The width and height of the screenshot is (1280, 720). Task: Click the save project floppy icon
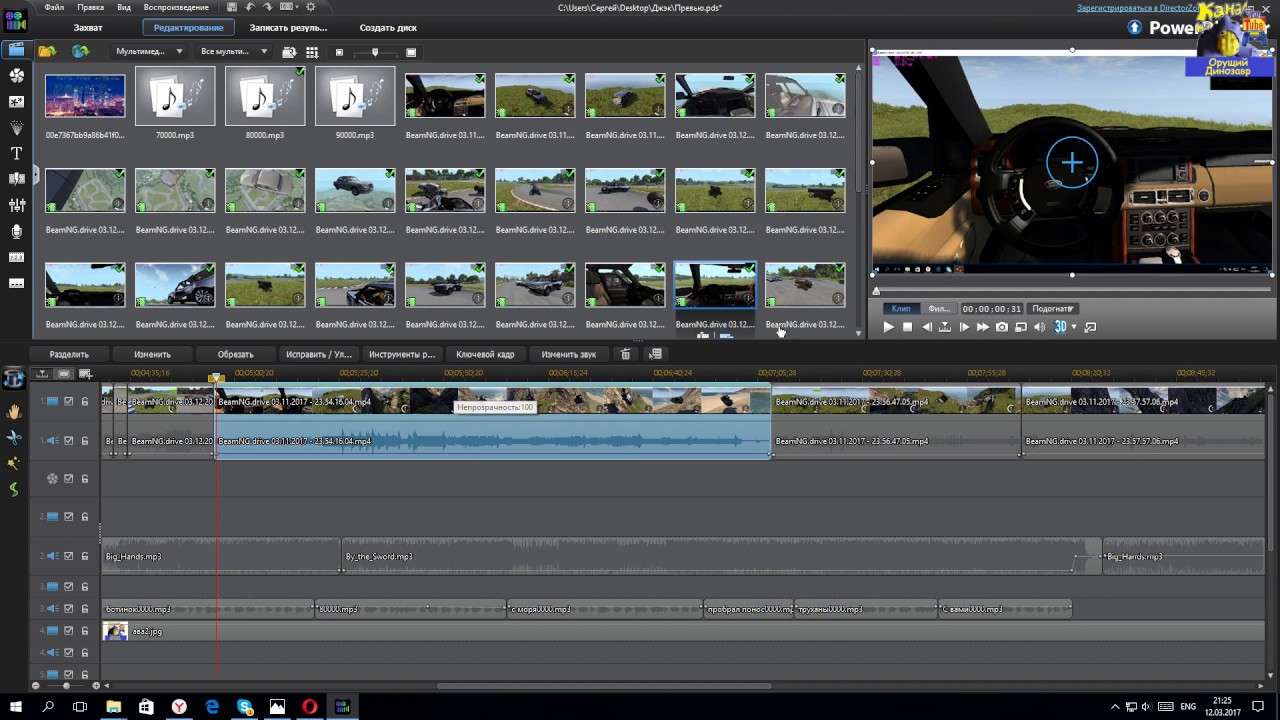231,7
